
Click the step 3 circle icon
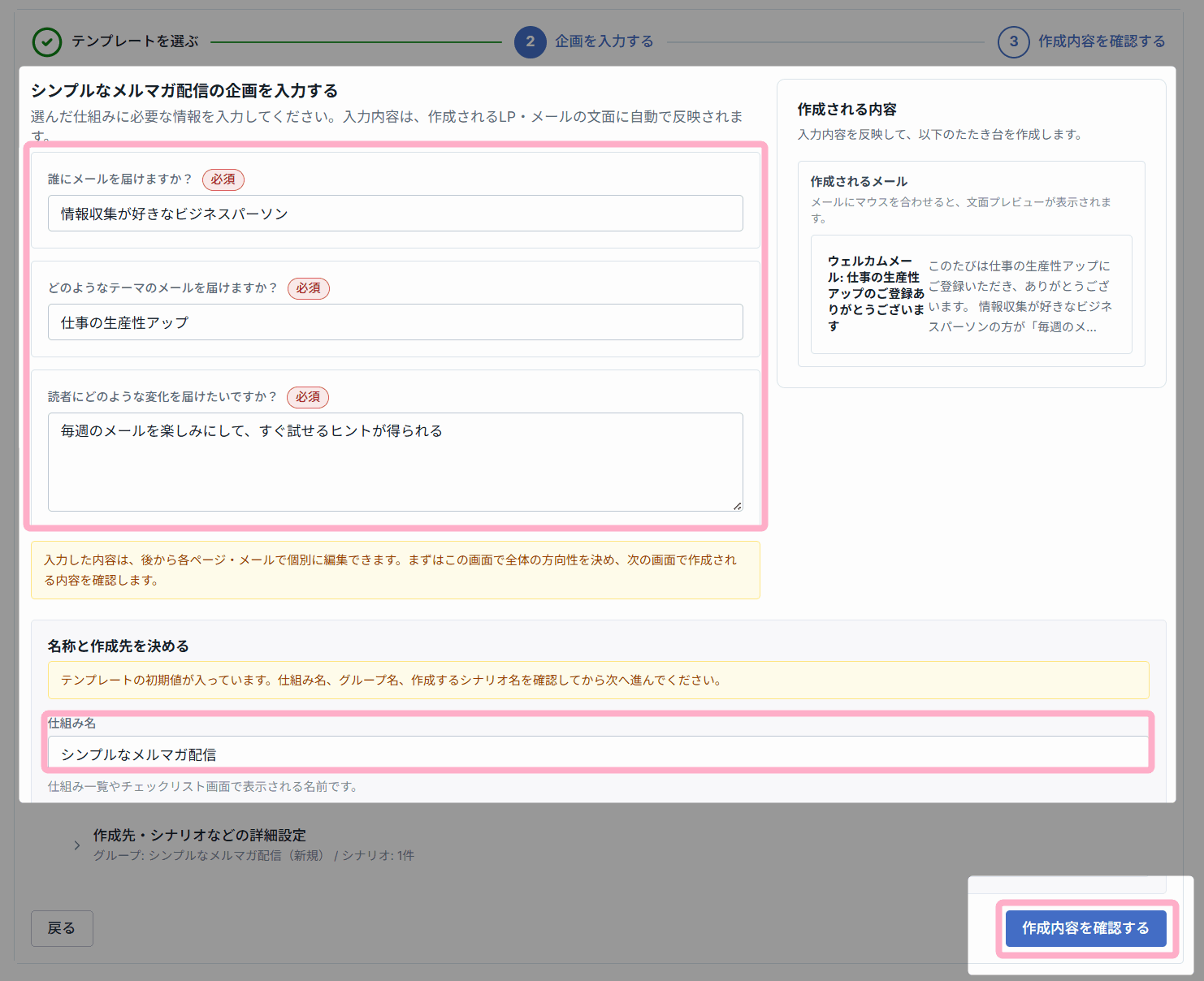1013,41
